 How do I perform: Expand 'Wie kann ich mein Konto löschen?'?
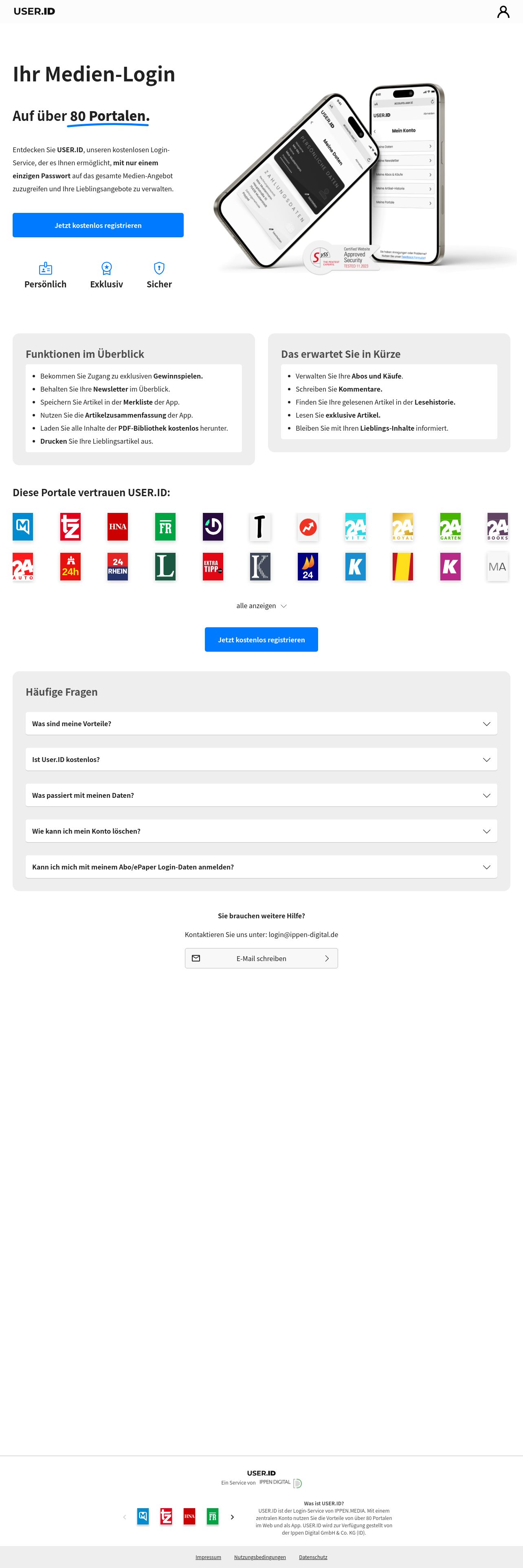tap(261, 831)
